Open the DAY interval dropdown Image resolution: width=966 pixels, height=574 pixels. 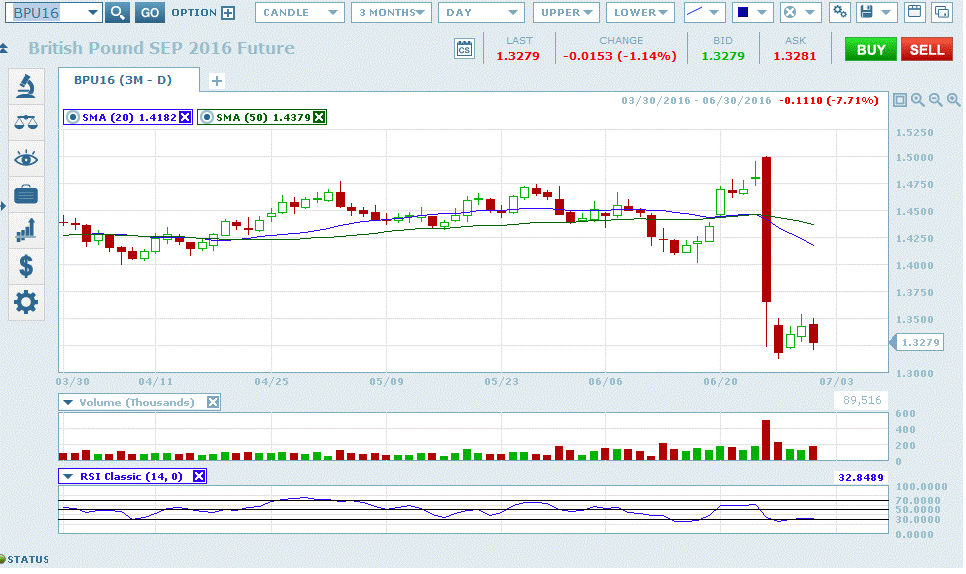pos(481,12)
